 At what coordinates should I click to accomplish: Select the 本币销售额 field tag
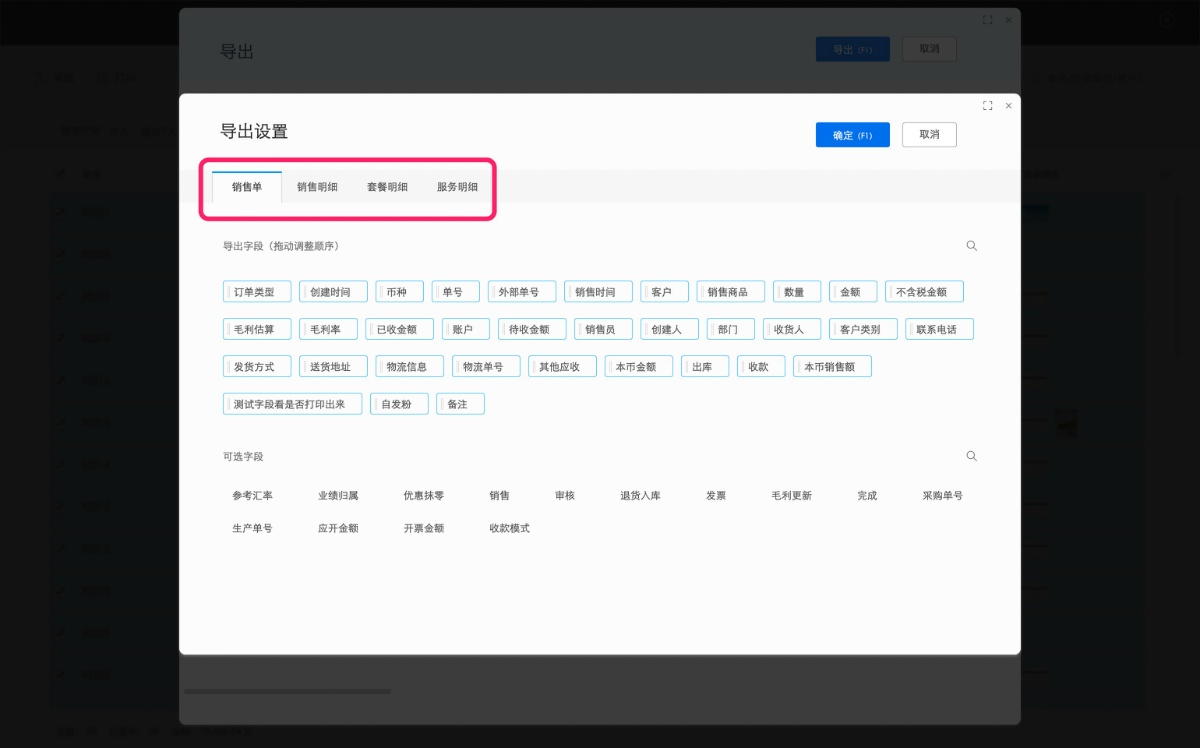click(832, 366)
